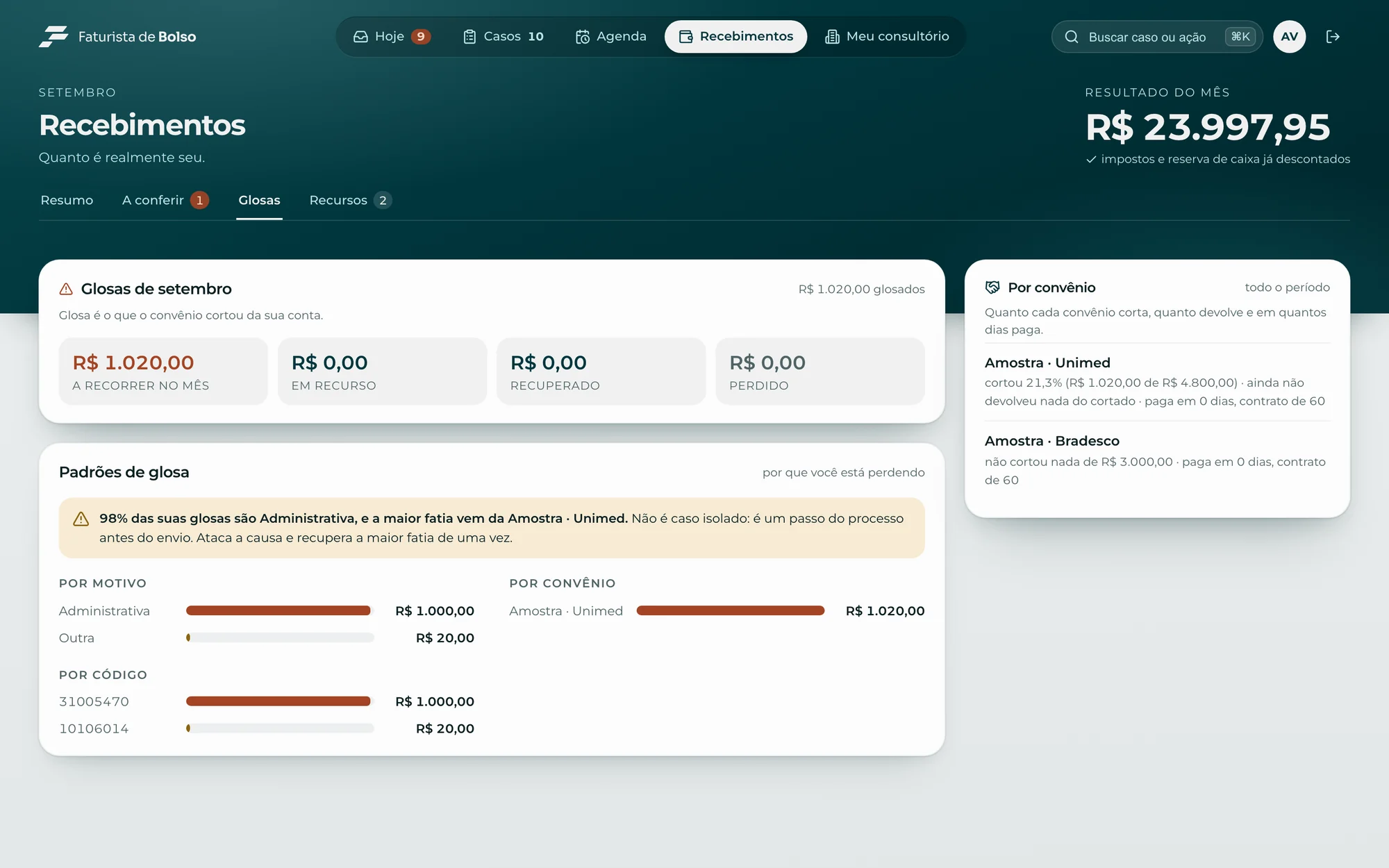Click the handshake icon beside Por convênio
Image resolution: width=1389 pixels, height=868 pixels.
coord(992,287)
